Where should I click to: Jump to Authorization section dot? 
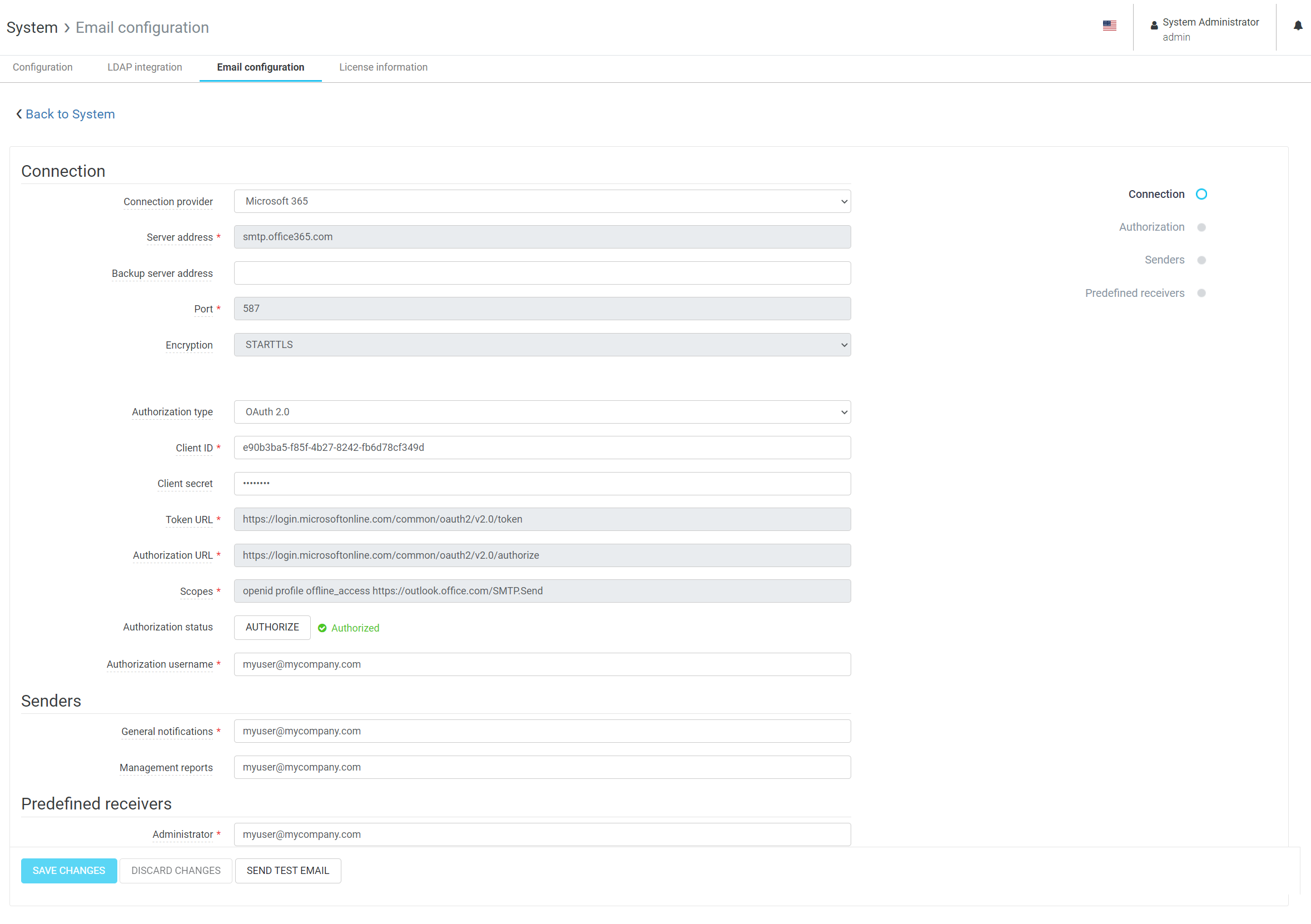pyautogui.click(x=1201, y=227)
